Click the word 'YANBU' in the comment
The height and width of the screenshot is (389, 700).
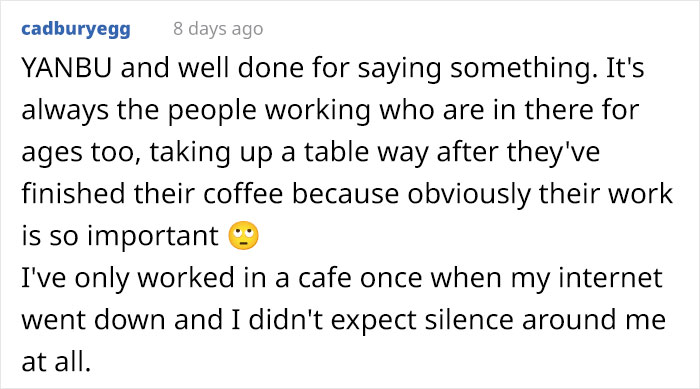pyautogui.click(x=67, y=68)
